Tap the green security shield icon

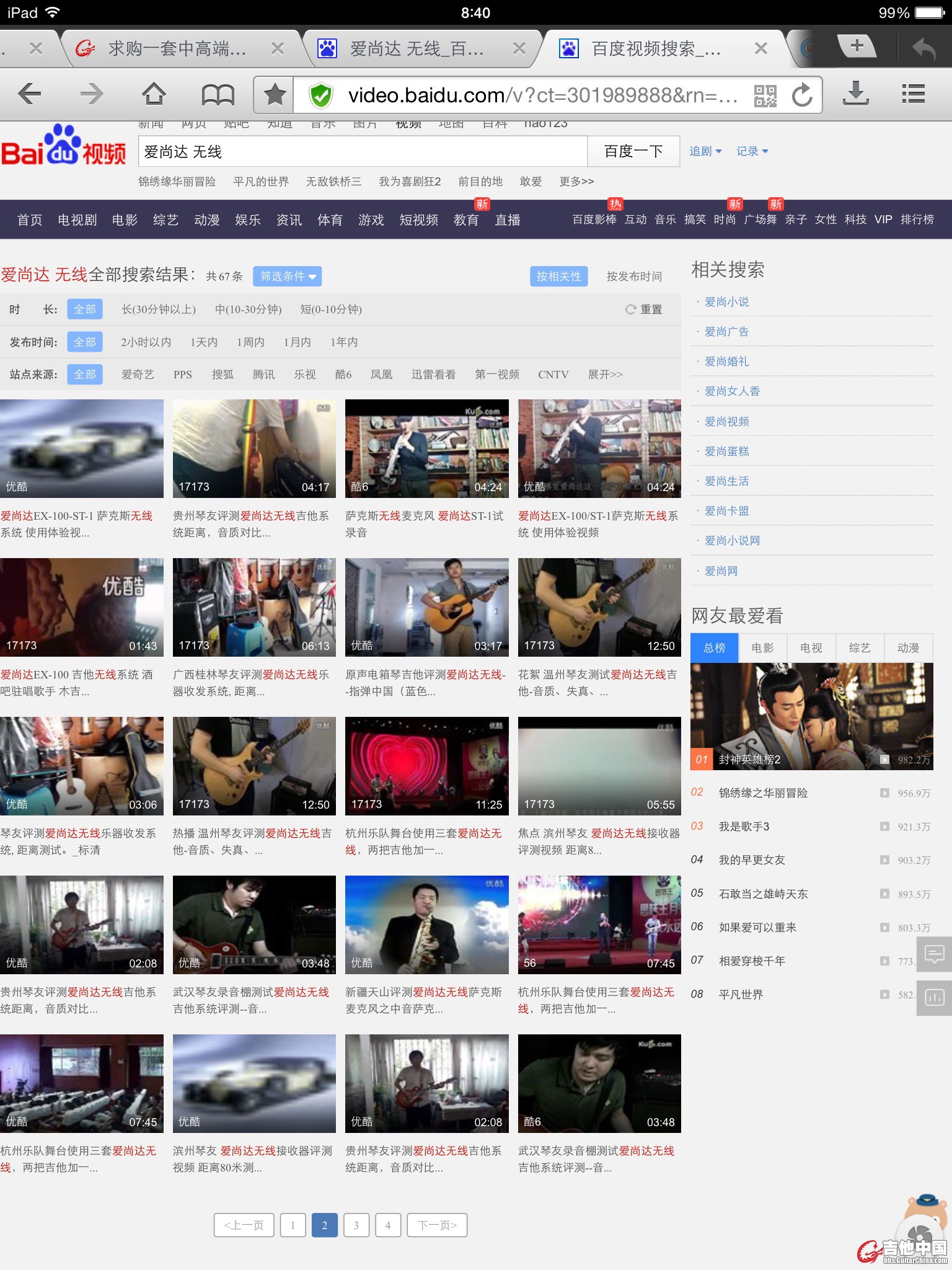(x=320, y=95)
